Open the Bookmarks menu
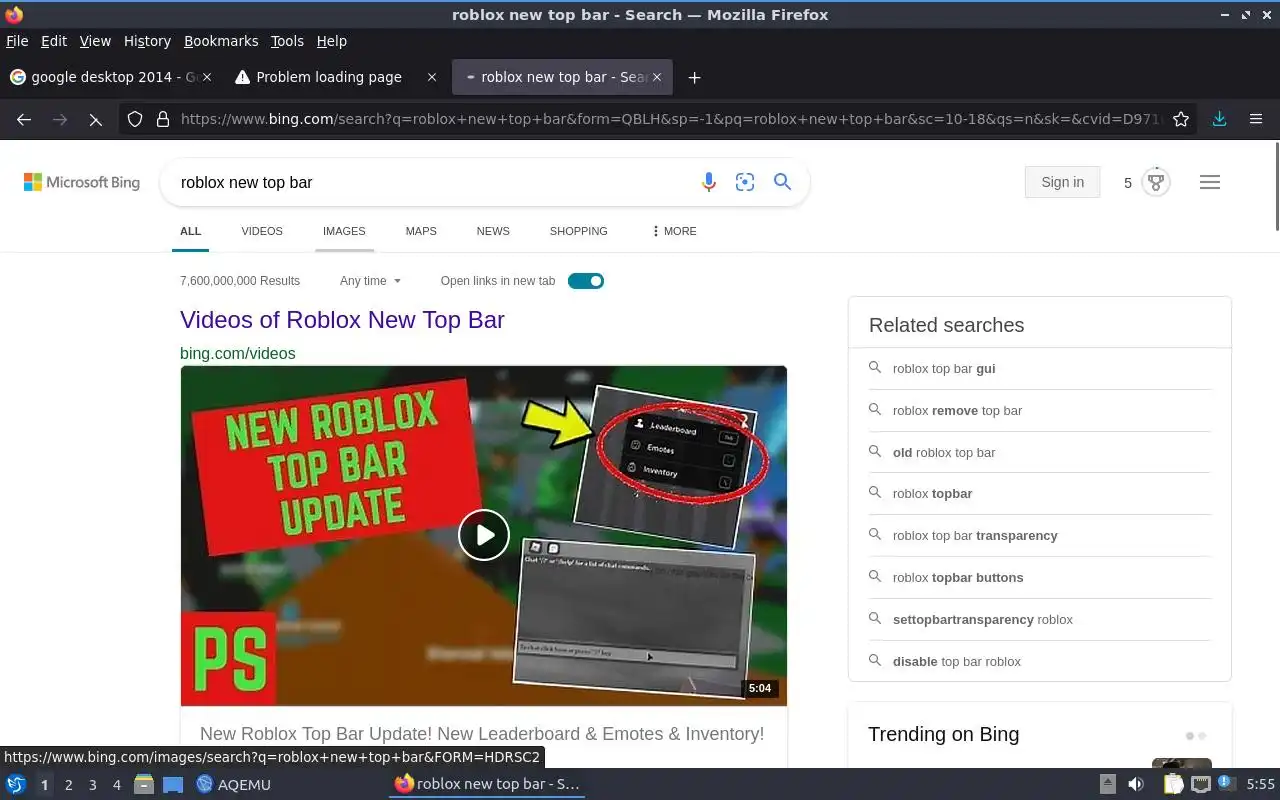1280x800 pixels. [x=221, y=41]
